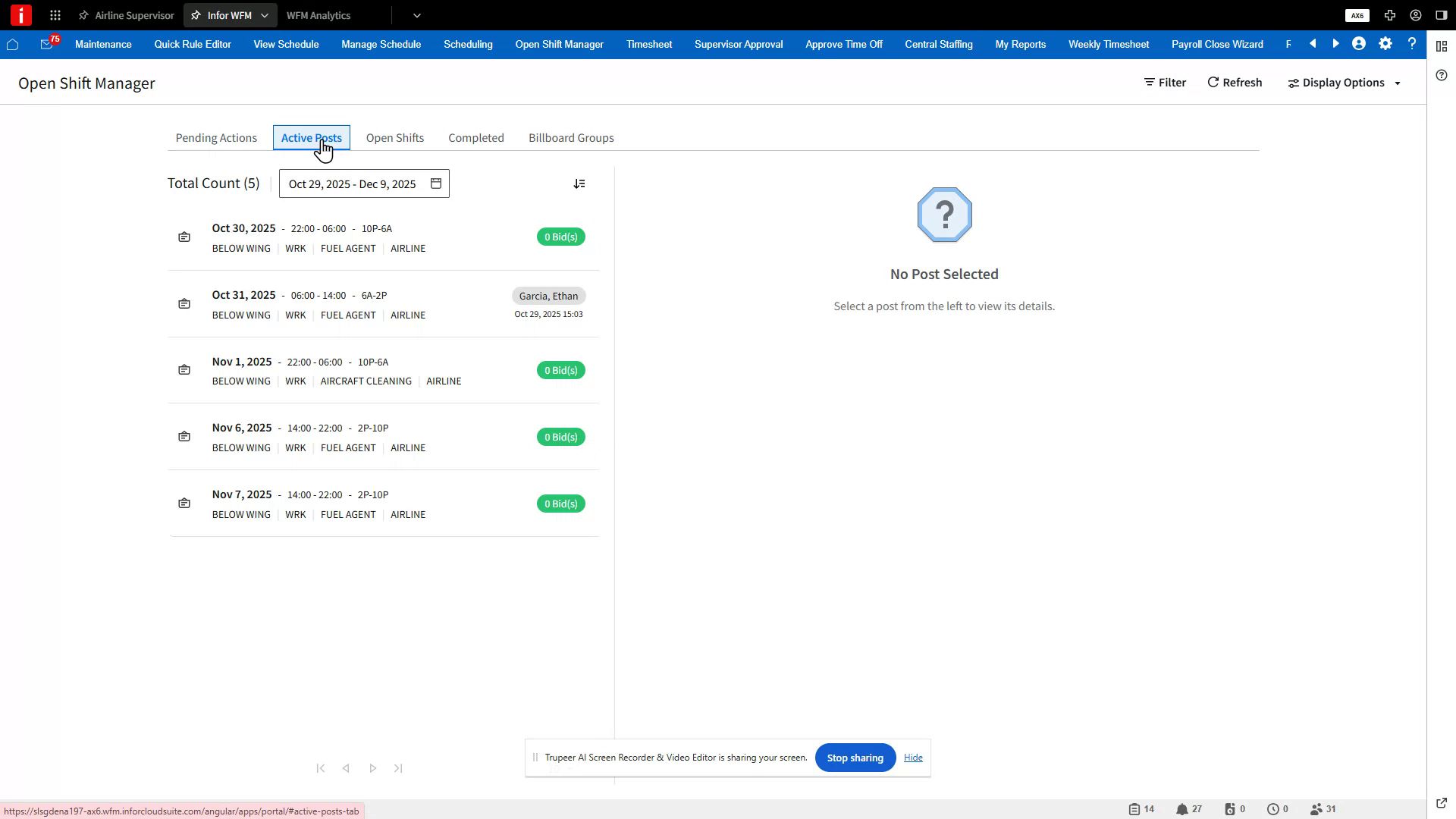Click the Help question mark icon

[x=1412, y=44]
